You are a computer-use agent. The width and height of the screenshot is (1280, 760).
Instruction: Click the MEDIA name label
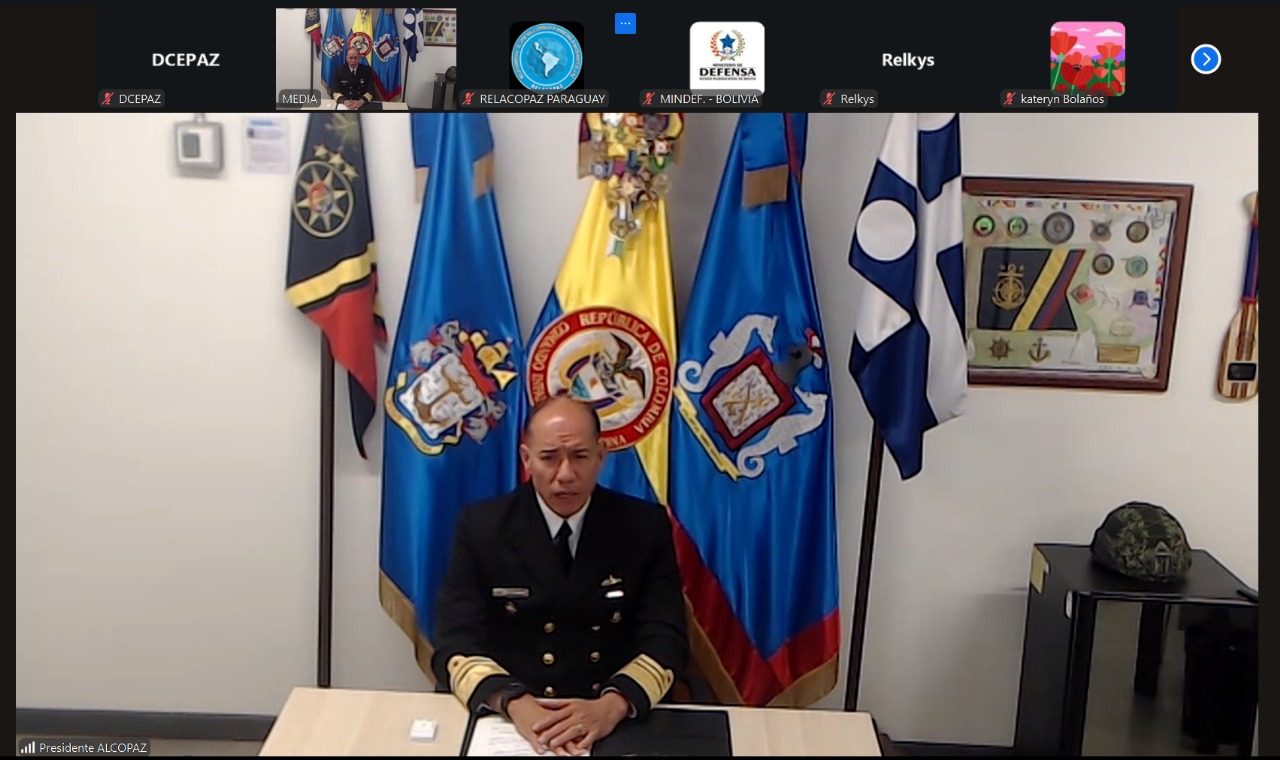pyautogui.click(x=299, y=99)
